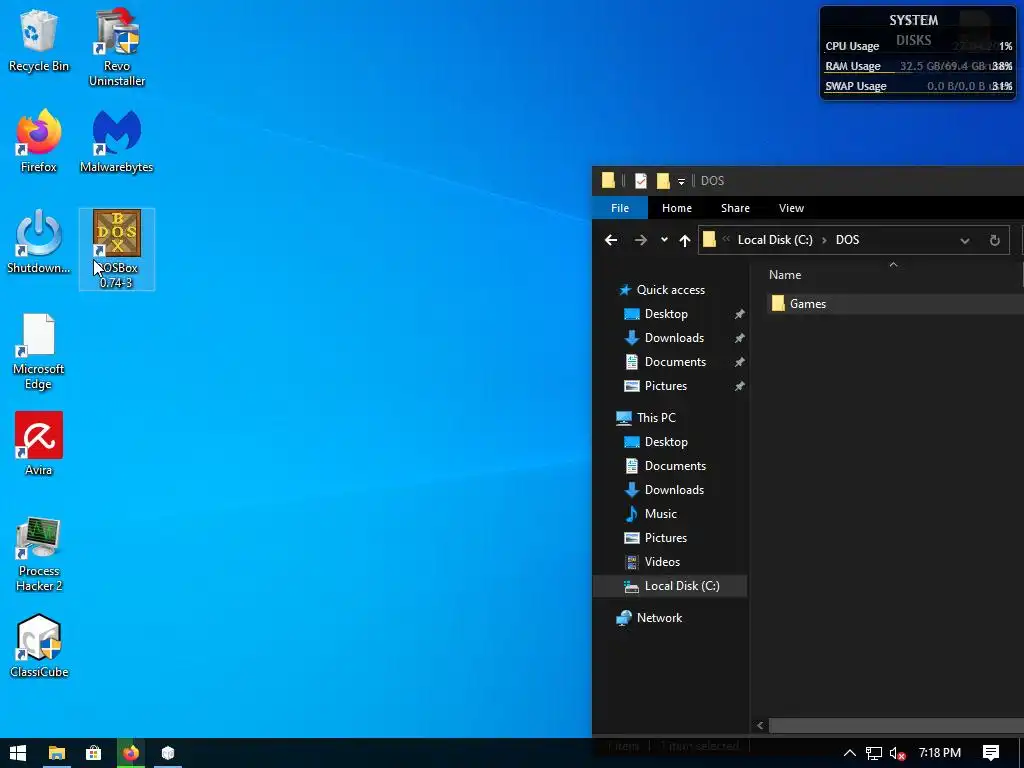Switch to the Share ribbon tab
Screen dimensions: 1024x768
pos(735,208)
